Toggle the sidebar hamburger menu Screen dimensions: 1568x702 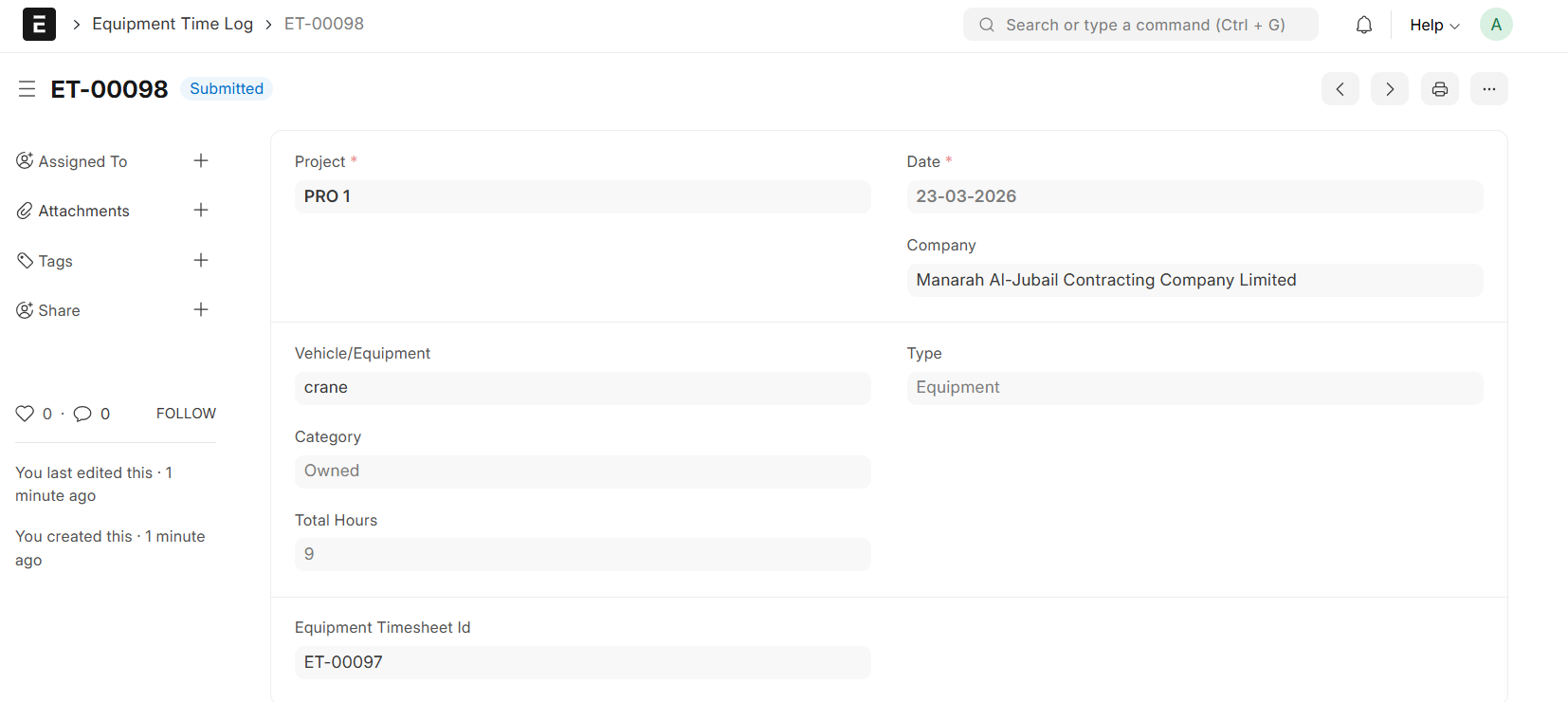[x=27, y=89]
